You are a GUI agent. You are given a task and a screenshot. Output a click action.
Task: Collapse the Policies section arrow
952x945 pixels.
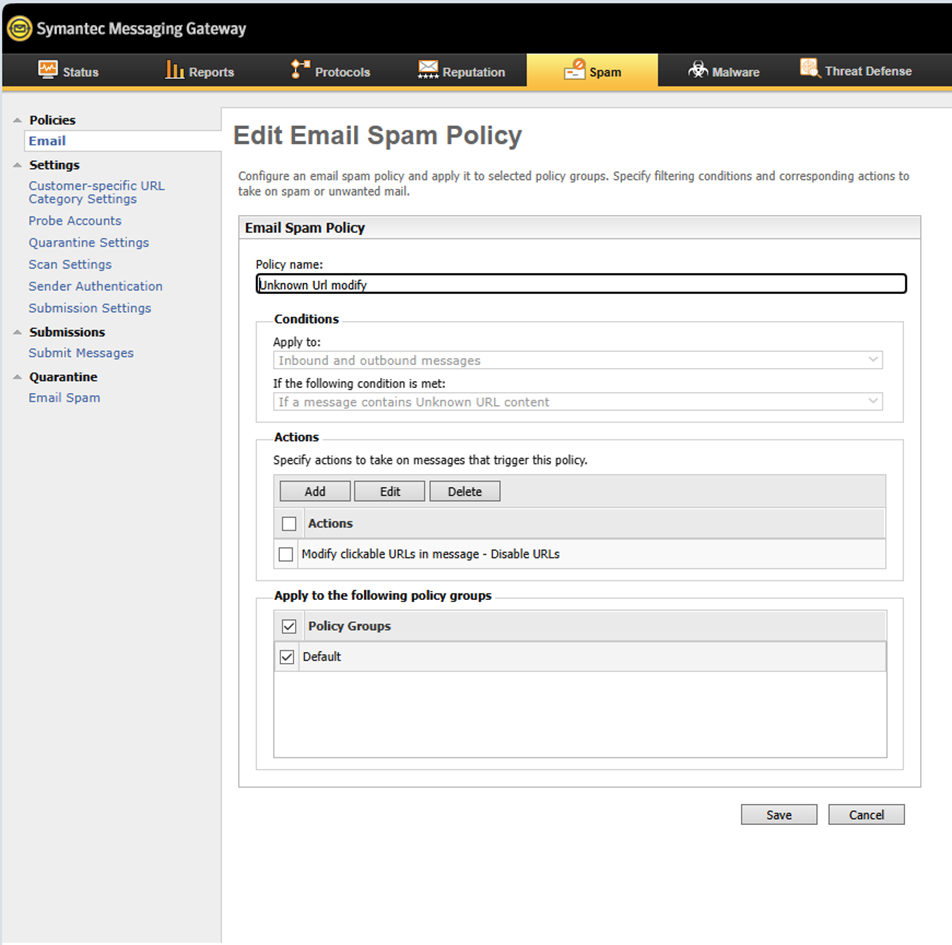[x=17, y=120]
